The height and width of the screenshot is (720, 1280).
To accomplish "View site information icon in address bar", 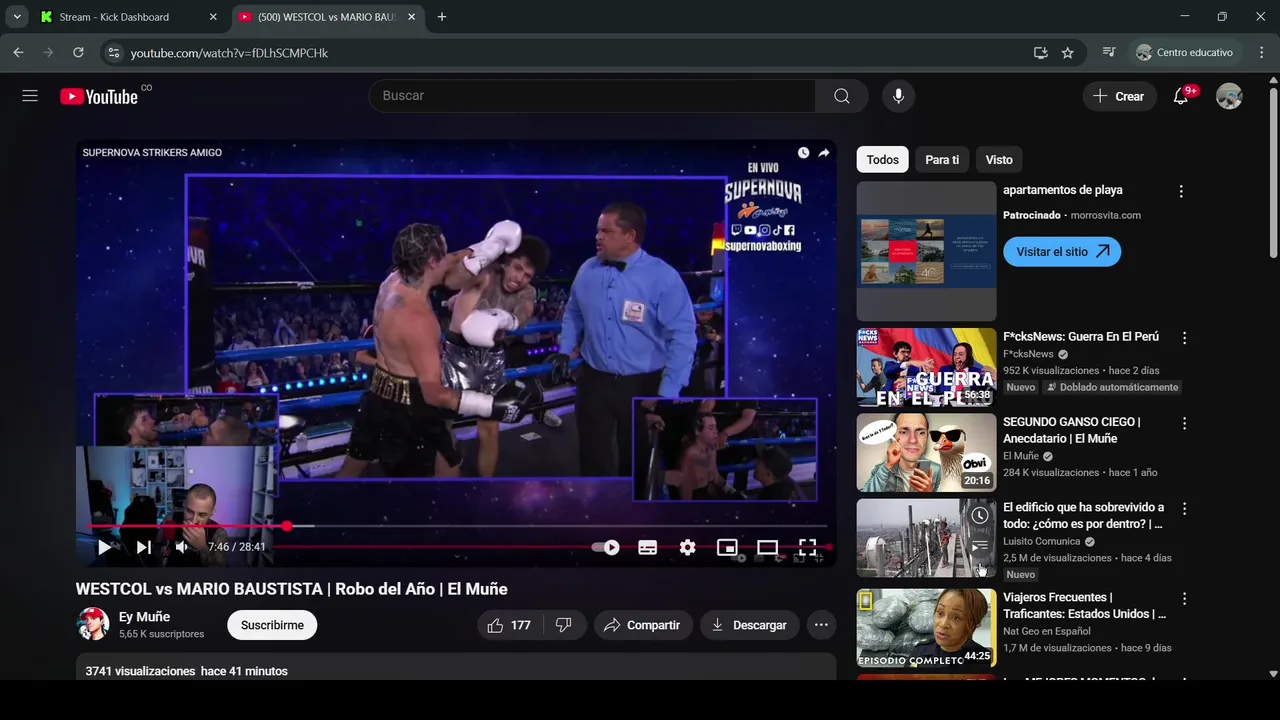I will [x=113, y=53].
